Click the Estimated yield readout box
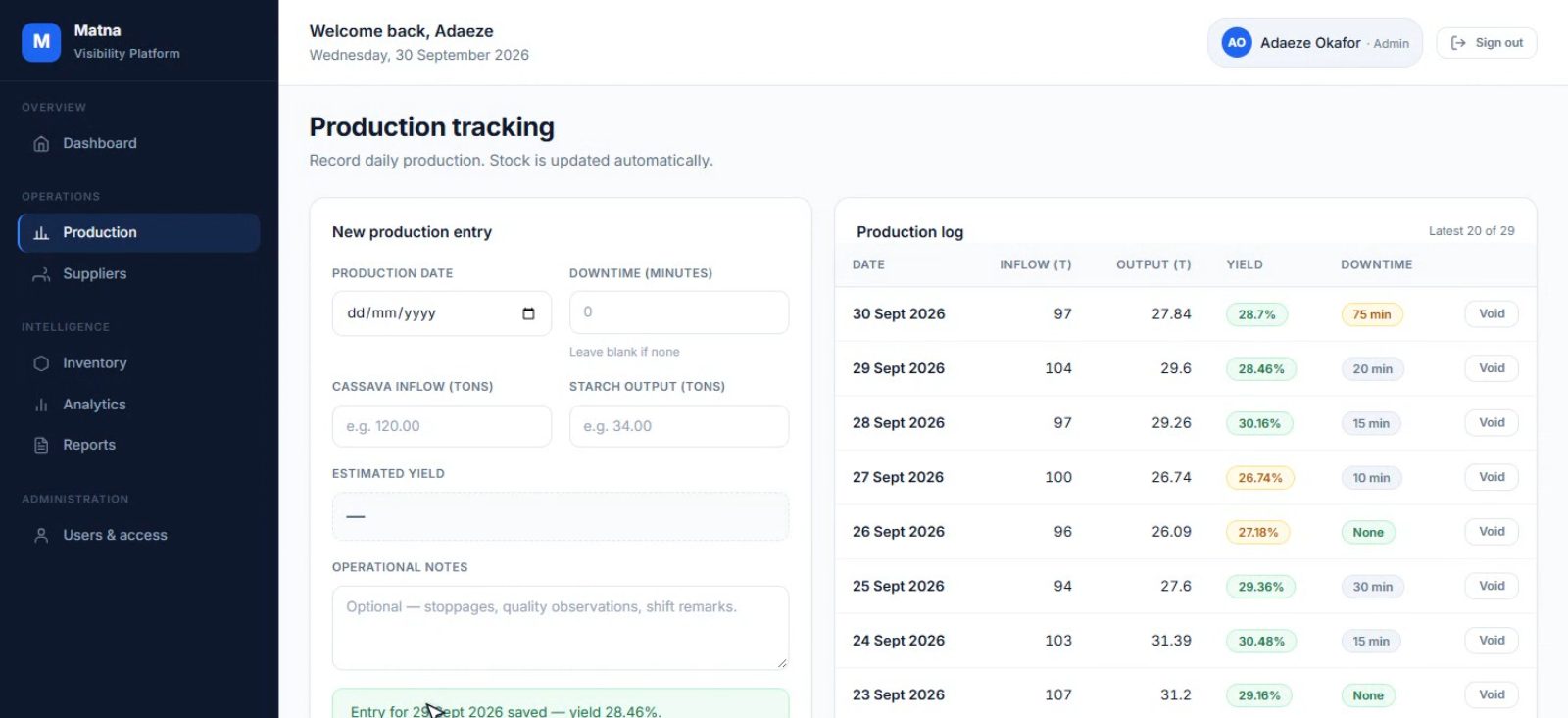This screenshot has width=1568, height=718. pyautogui.click(x=561, y=516)
